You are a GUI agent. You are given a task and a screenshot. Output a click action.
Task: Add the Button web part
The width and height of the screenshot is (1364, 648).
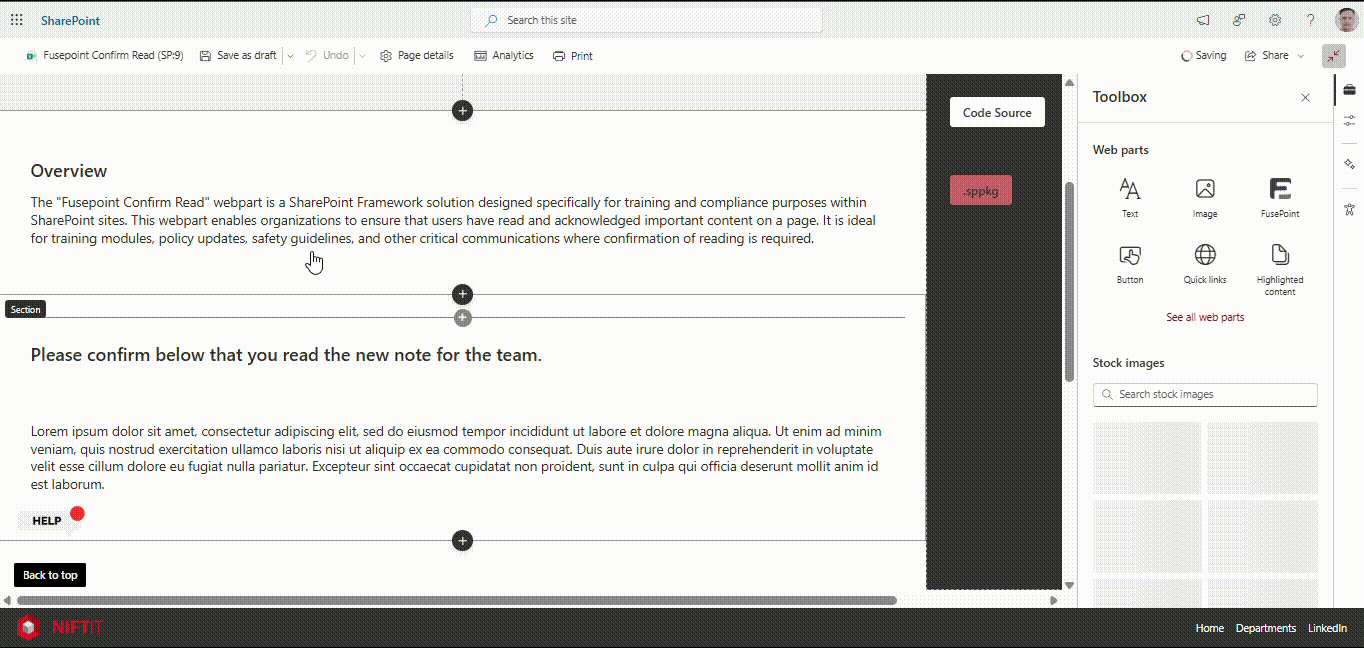1129,263
